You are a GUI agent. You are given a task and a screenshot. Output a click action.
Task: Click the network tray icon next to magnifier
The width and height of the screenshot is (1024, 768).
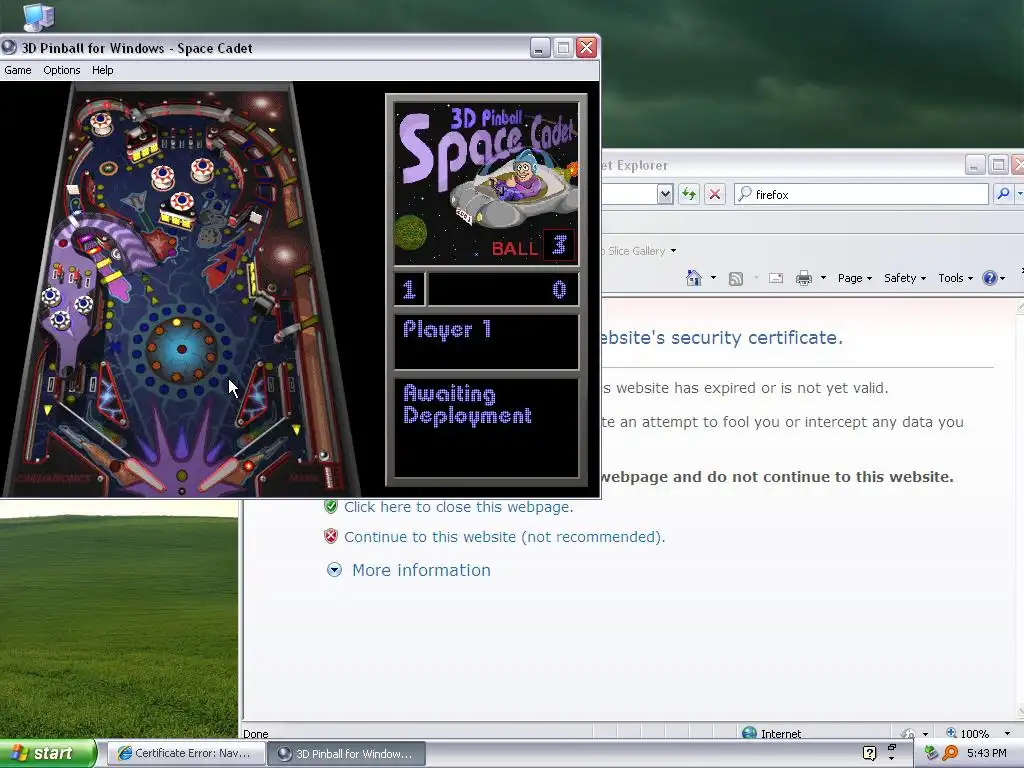click(x=931, y=753)
